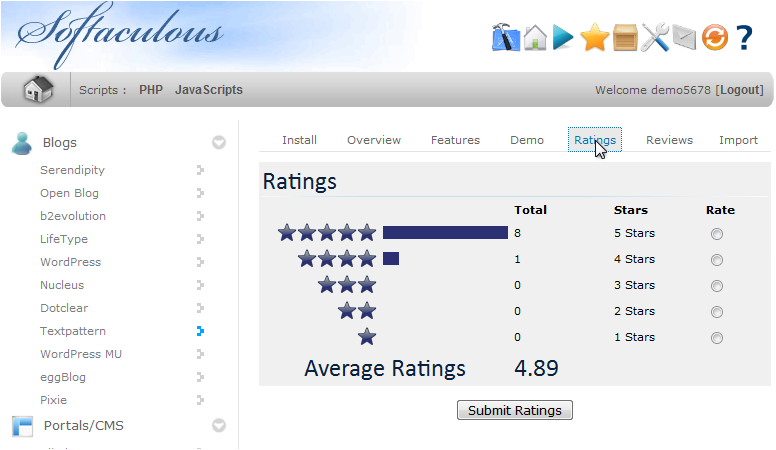Click the Blogs category heading text
776x450 pixels.
tap(59, 143)
